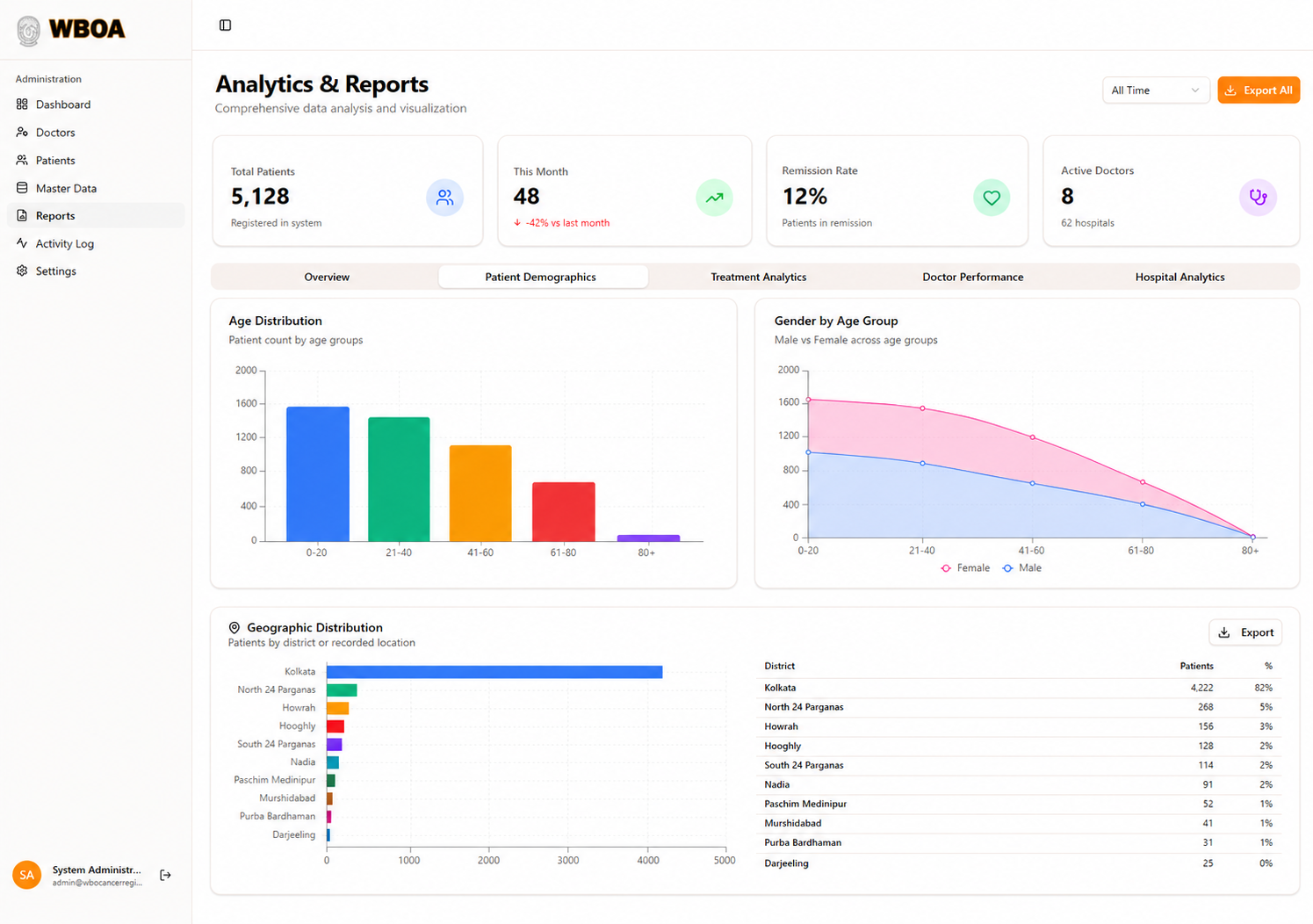Click the Master Data database icon
Screen dimensions: 1313x924
coord(22,188)
